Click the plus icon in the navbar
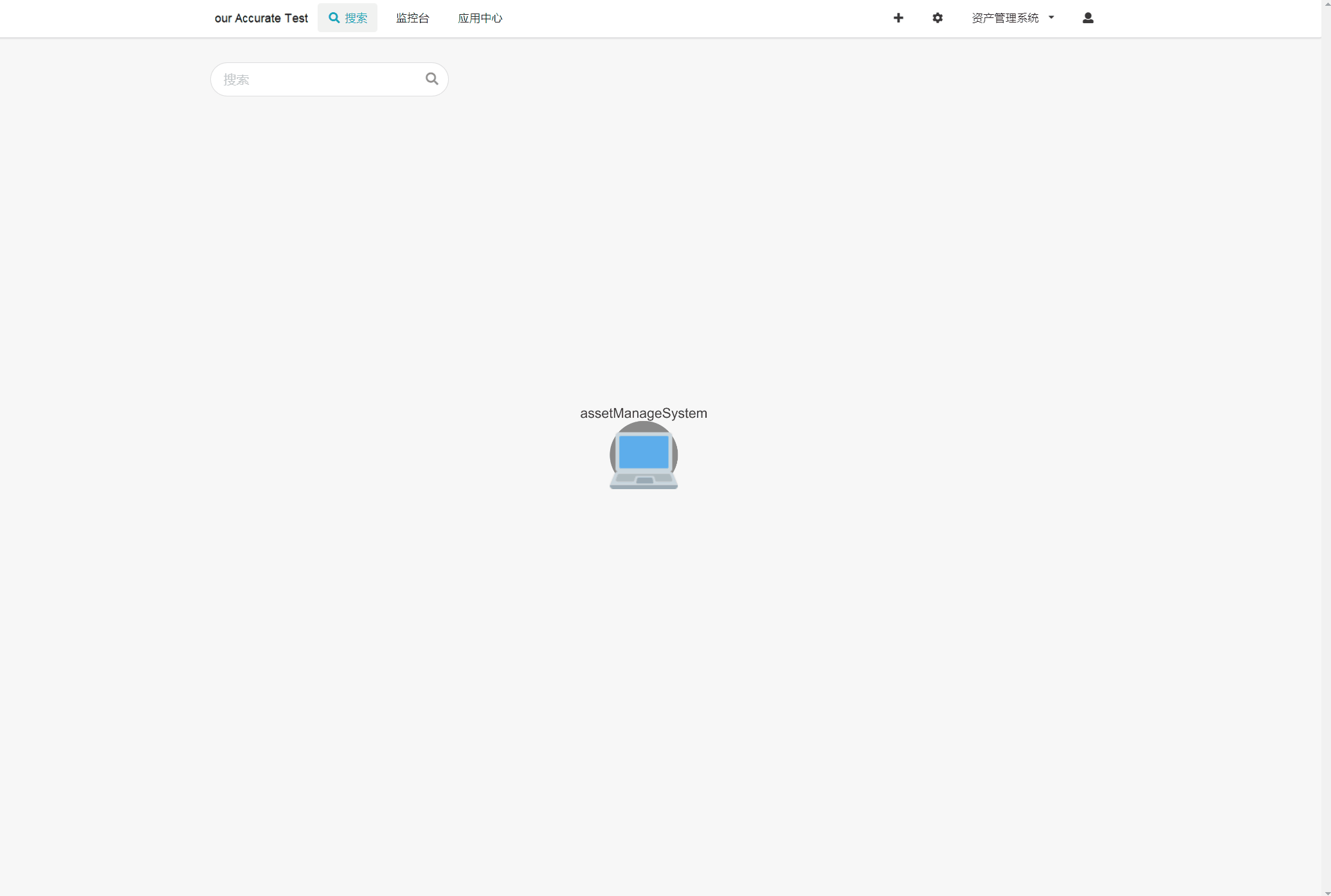The image size is (1331, 896). (x=898, y=18)
